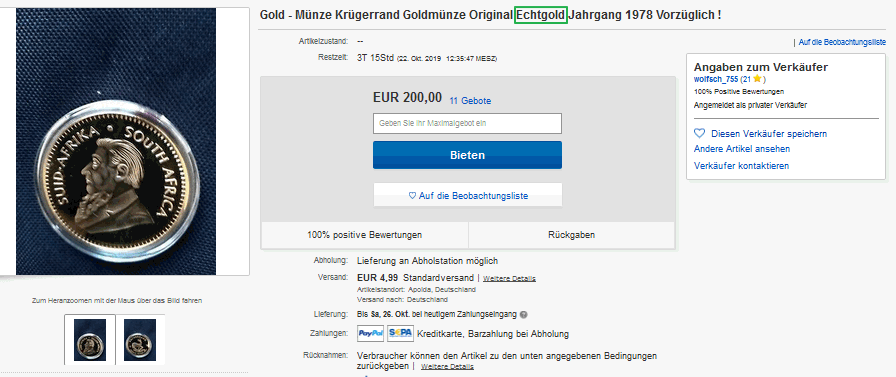896x377 pixels.
Task: Click the Maximalgebot bid input field
Action: pos(467,123)
